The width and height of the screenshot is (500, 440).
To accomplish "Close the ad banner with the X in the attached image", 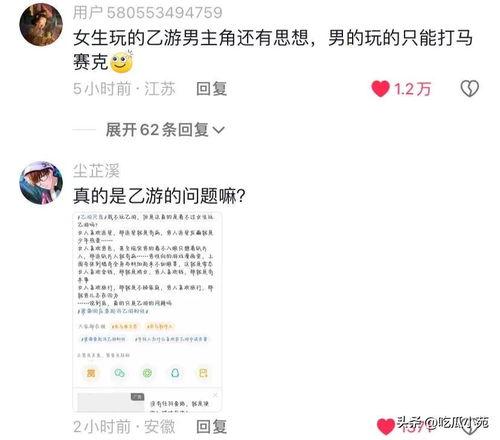I will point(215,395).
